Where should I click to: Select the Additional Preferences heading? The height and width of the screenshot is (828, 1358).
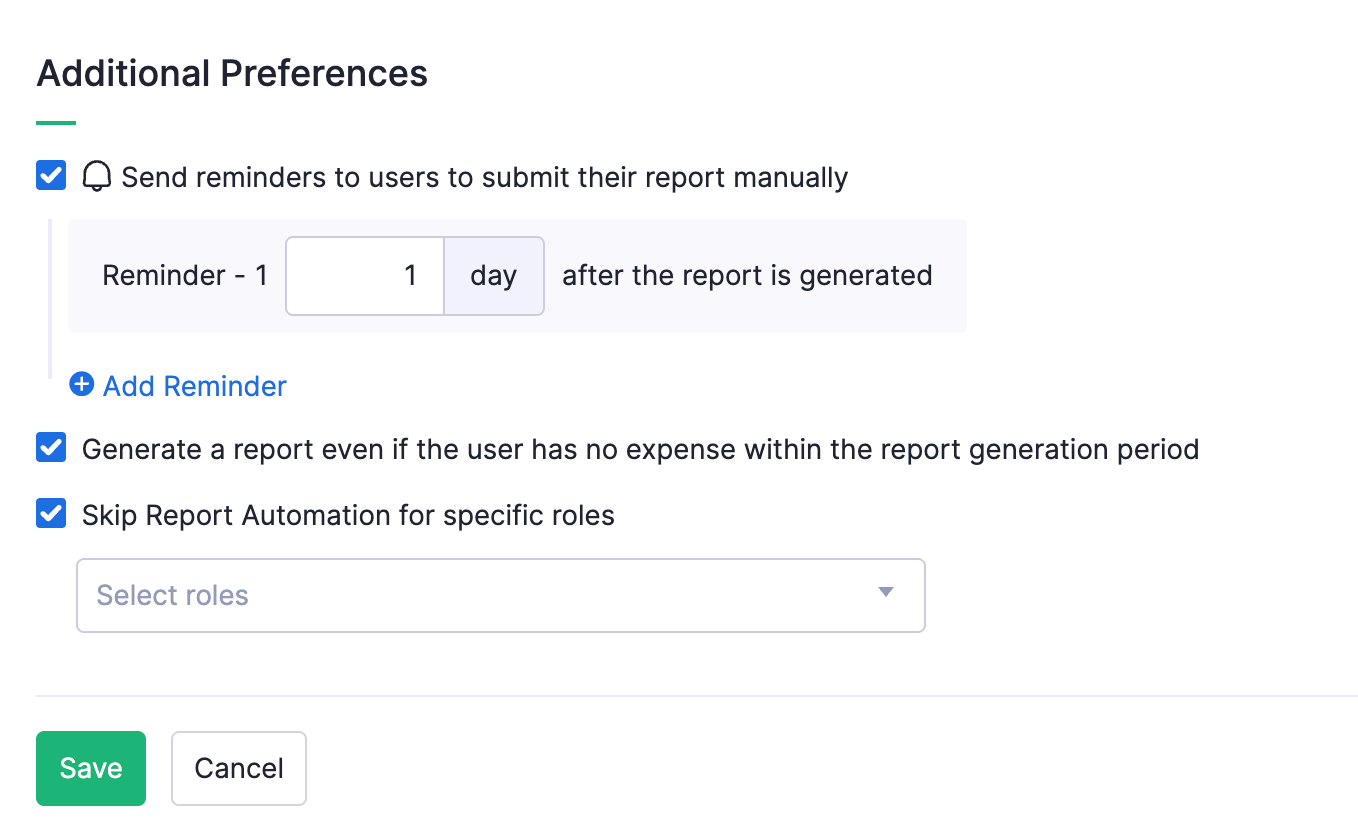point(232,73)
